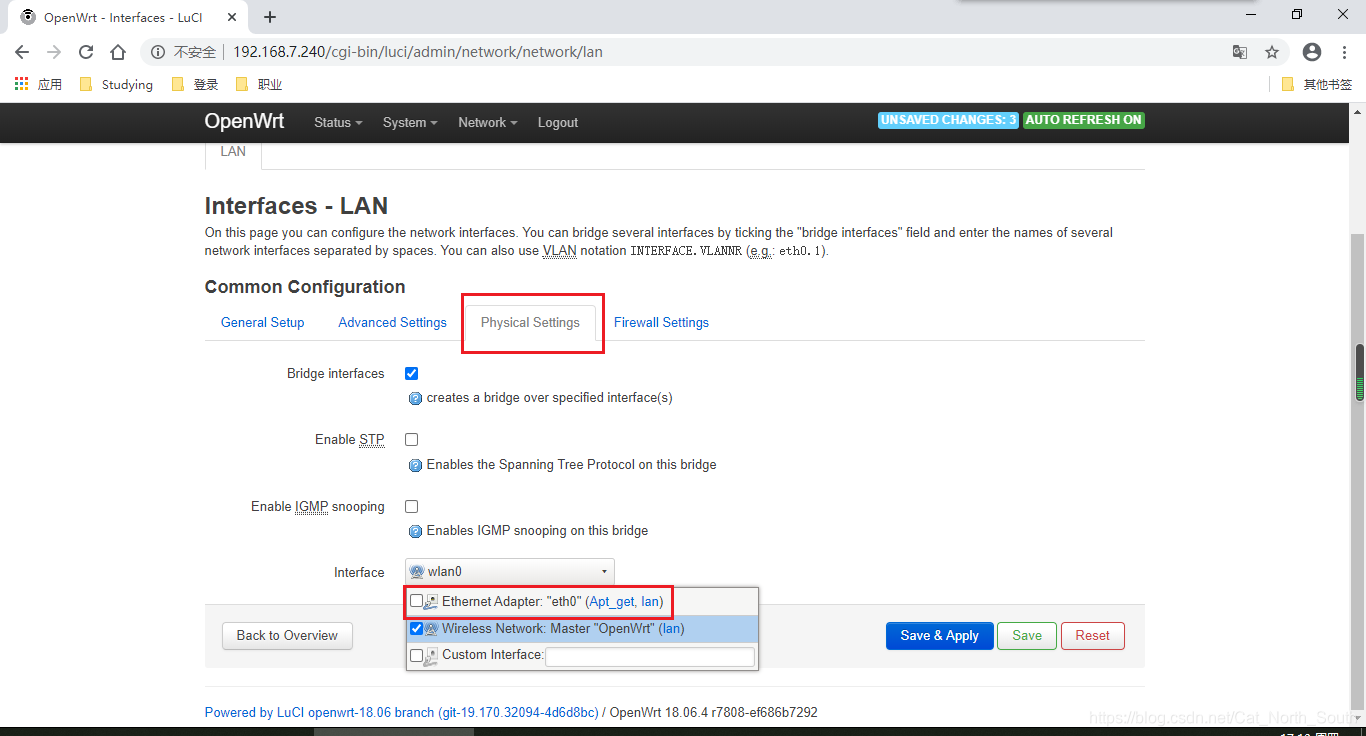Bookmark this page with star icon

(x=1272, y=52)
